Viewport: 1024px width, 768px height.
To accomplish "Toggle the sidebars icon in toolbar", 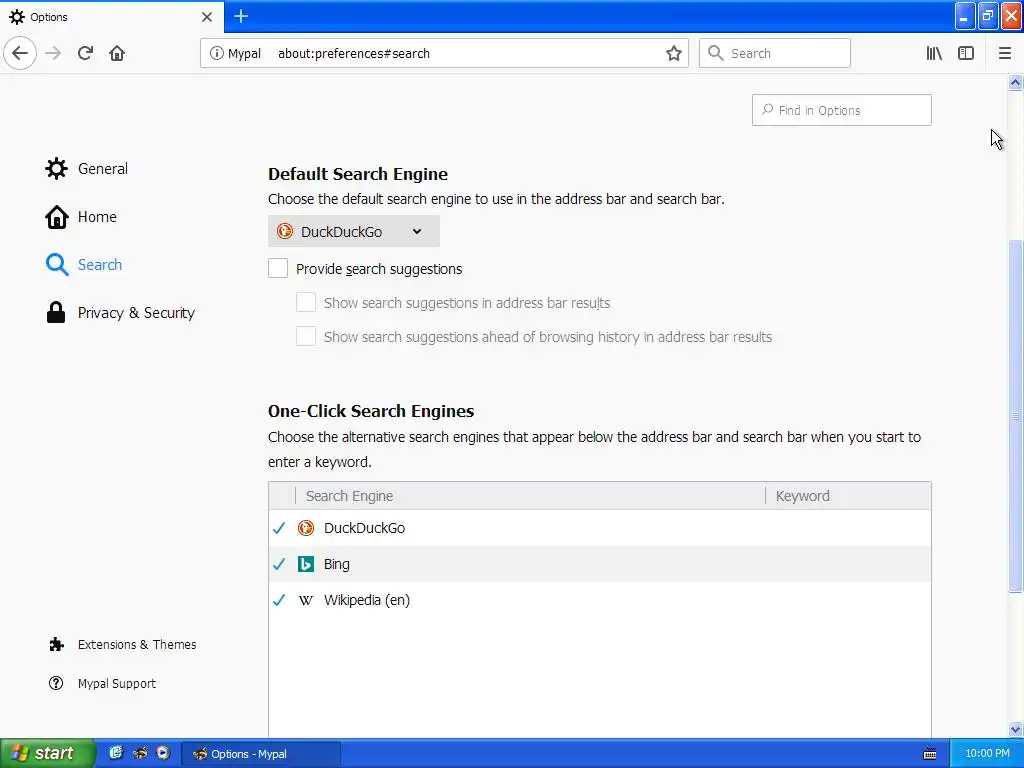I will (966, 53).
